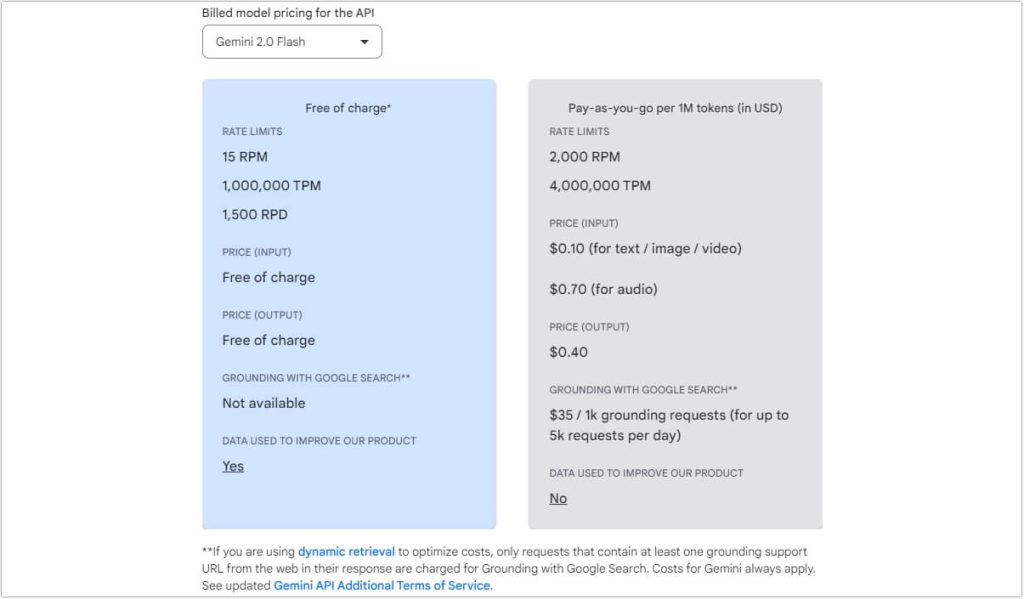Select the Free of charge pricing card header

(x=348, y=108)
